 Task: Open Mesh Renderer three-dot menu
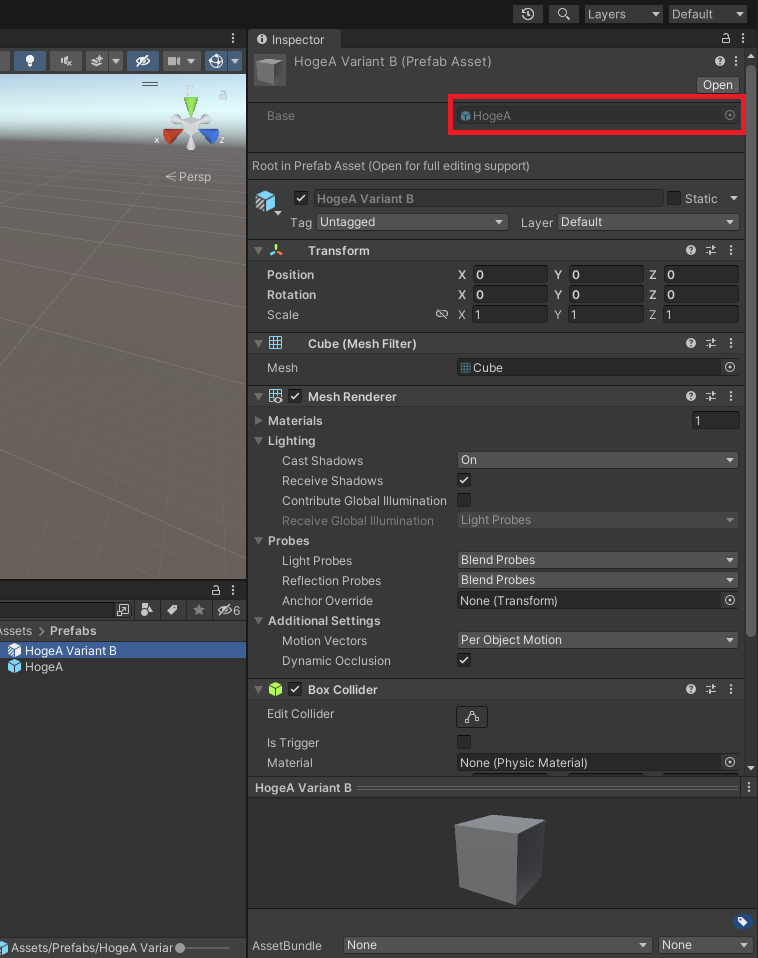(x=731, y=396)
